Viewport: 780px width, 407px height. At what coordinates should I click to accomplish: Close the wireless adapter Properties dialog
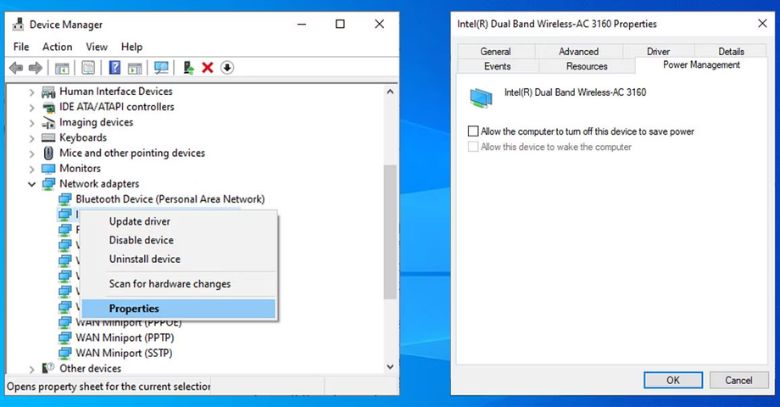click(x=763, y=23)
